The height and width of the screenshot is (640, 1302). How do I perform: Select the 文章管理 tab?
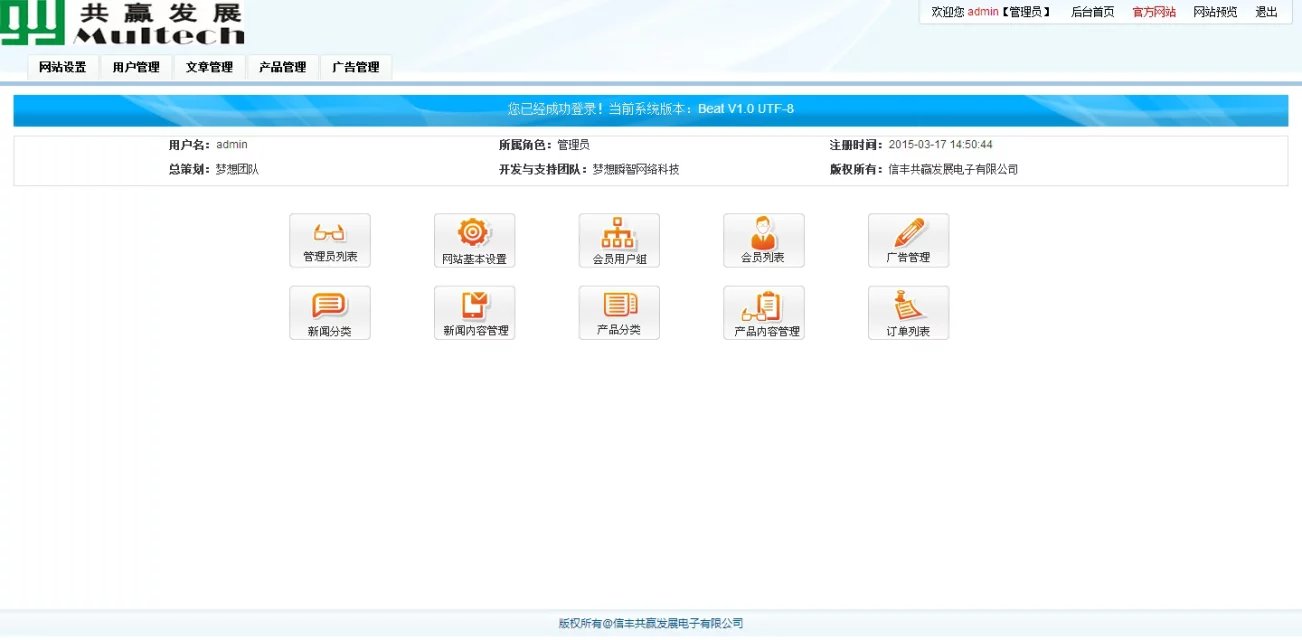click(209, 68)
